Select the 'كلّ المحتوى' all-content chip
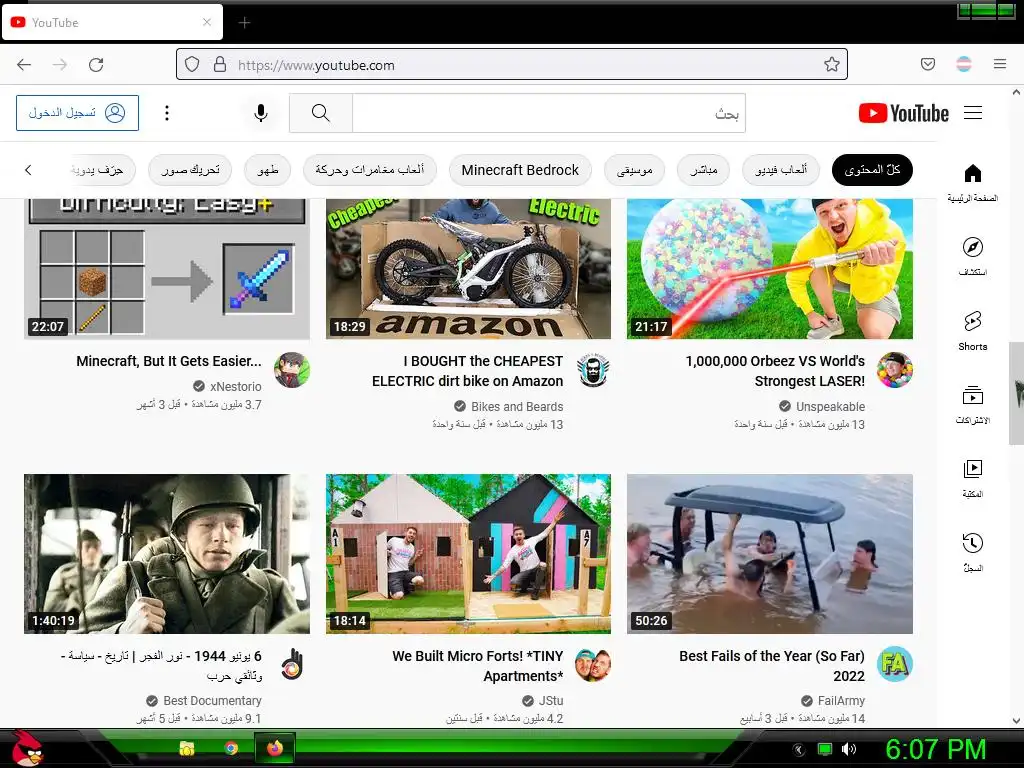Screen dimensions: 1024x768 [872, 170]
